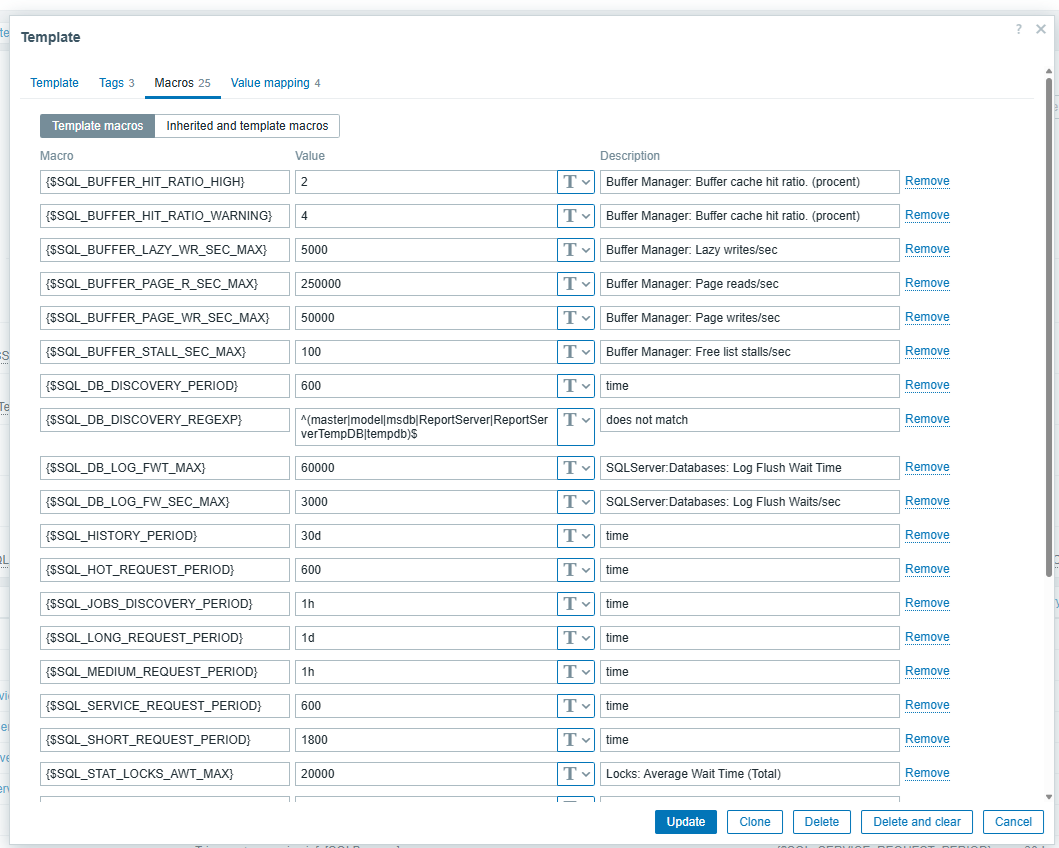Remove the SQL_BUFFER_PAGE_R_SEC_MAX macro
Image resolution: width=1059 pixels, height=848 pixels.
(927, 283)
